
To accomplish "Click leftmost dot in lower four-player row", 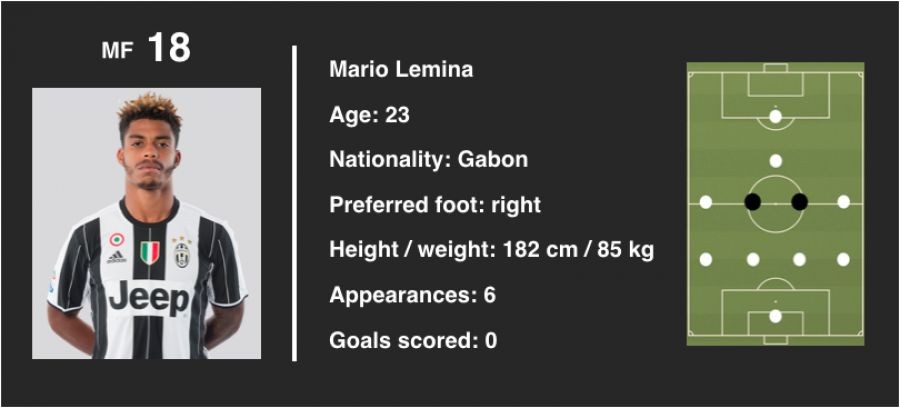I will coord(706,259).
